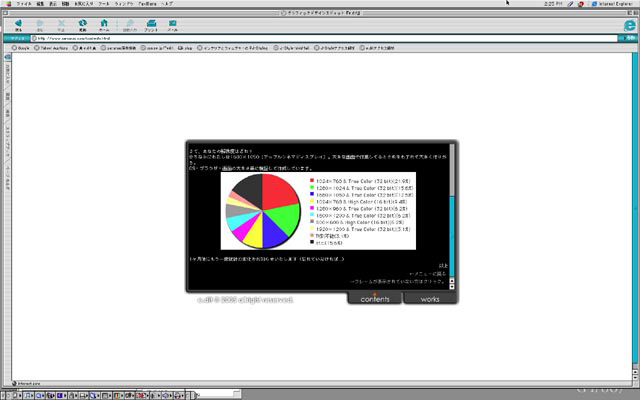Viewport: 640px width, 400px height.
Task: Click the Refresh toolbar button
Action: [x=82, y=25]
